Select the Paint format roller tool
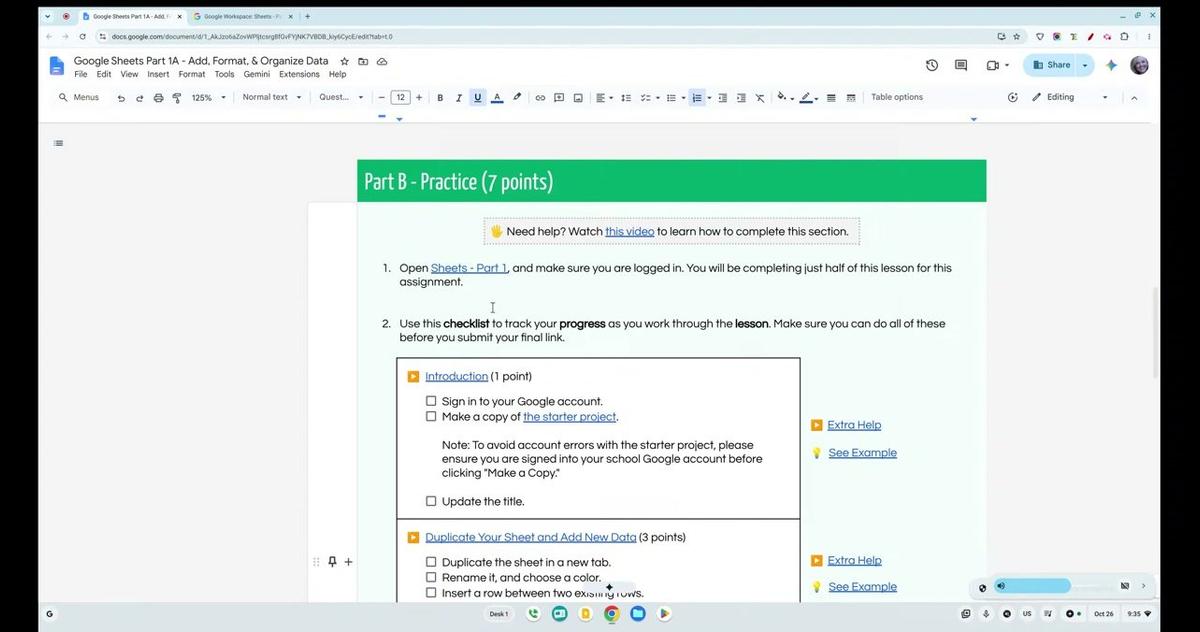The height and width of the screenshot is (632, 1200). (x=177, y=98)
